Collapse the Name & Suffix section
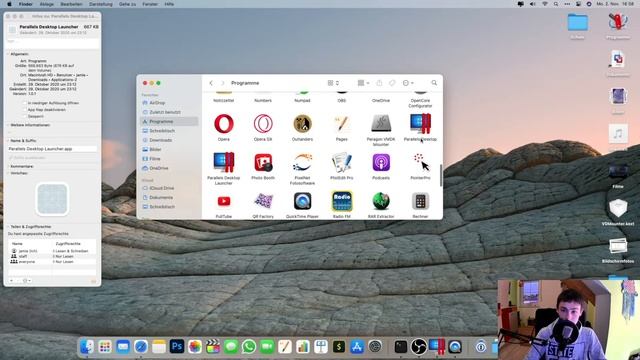 (x=8, y=140)
